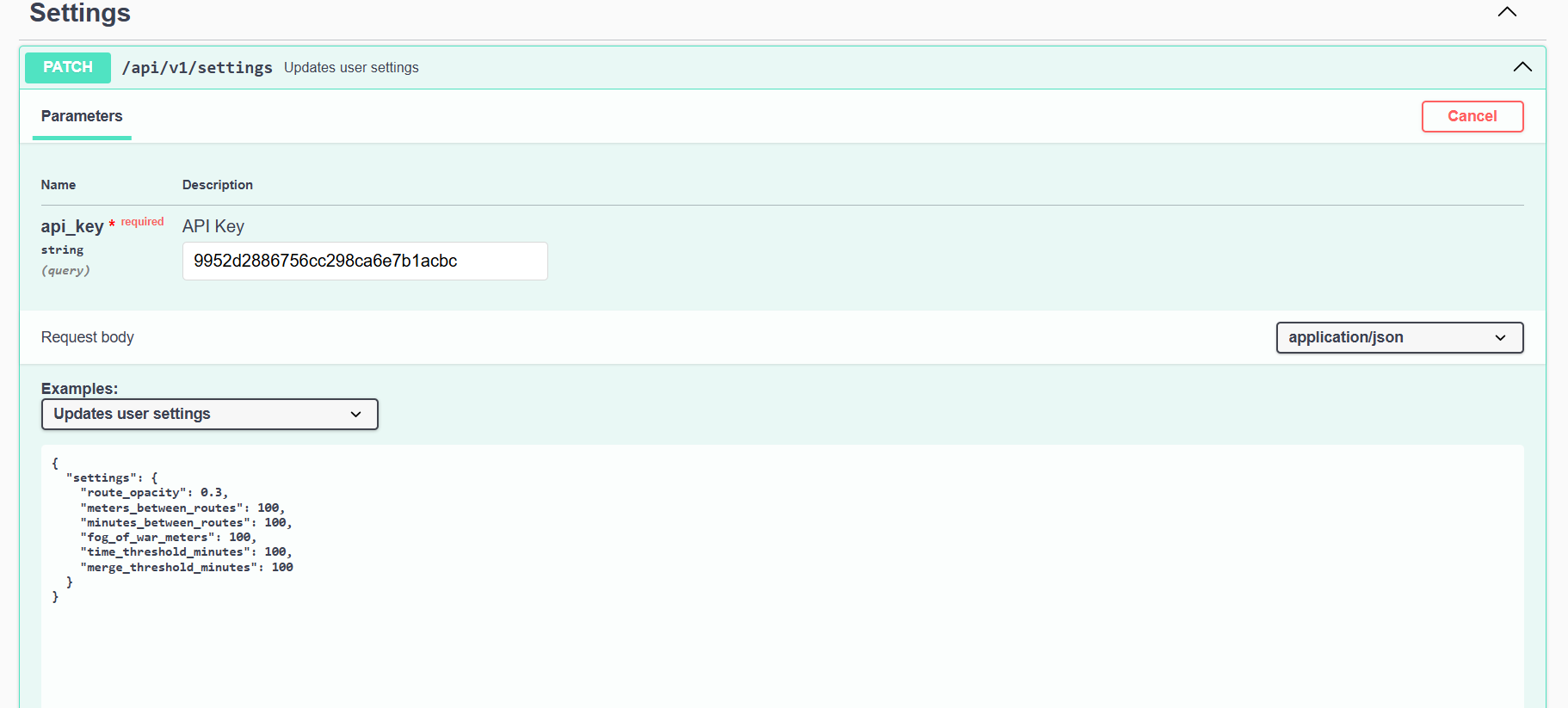Click the 'Request body' label

88,337
